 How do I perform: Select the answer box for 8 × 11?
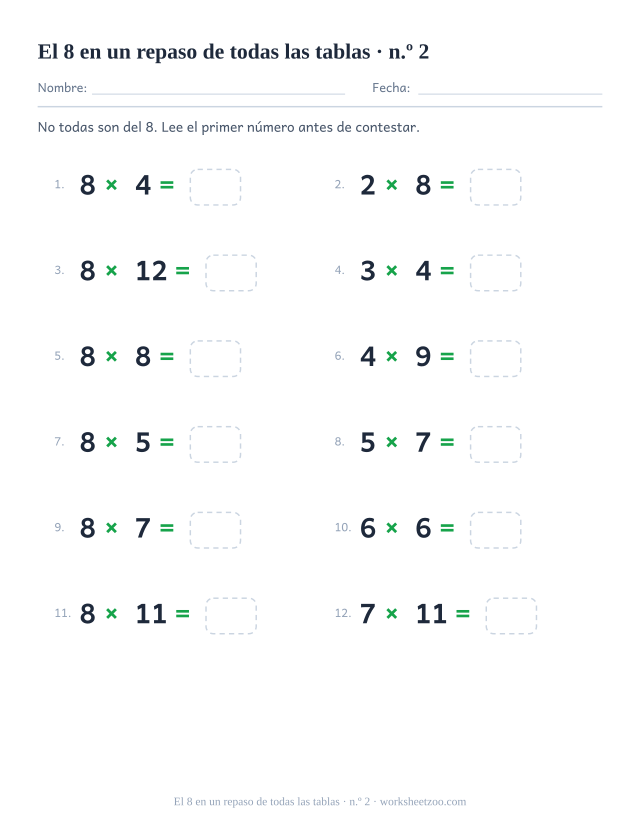(x=231, y=616)
